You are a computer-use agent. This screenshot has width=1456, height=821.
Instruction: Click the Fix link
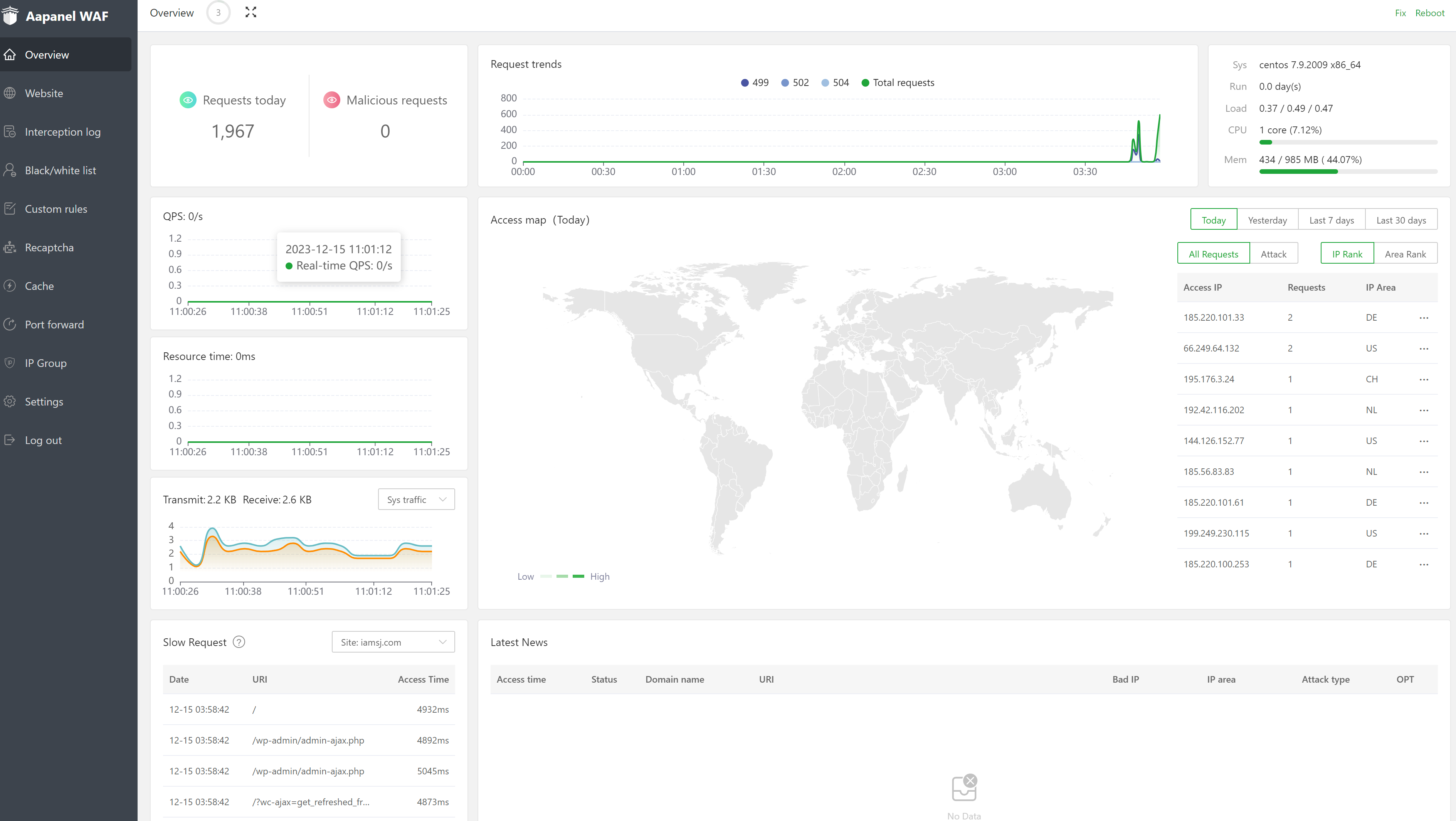(x=1400, y=13)
